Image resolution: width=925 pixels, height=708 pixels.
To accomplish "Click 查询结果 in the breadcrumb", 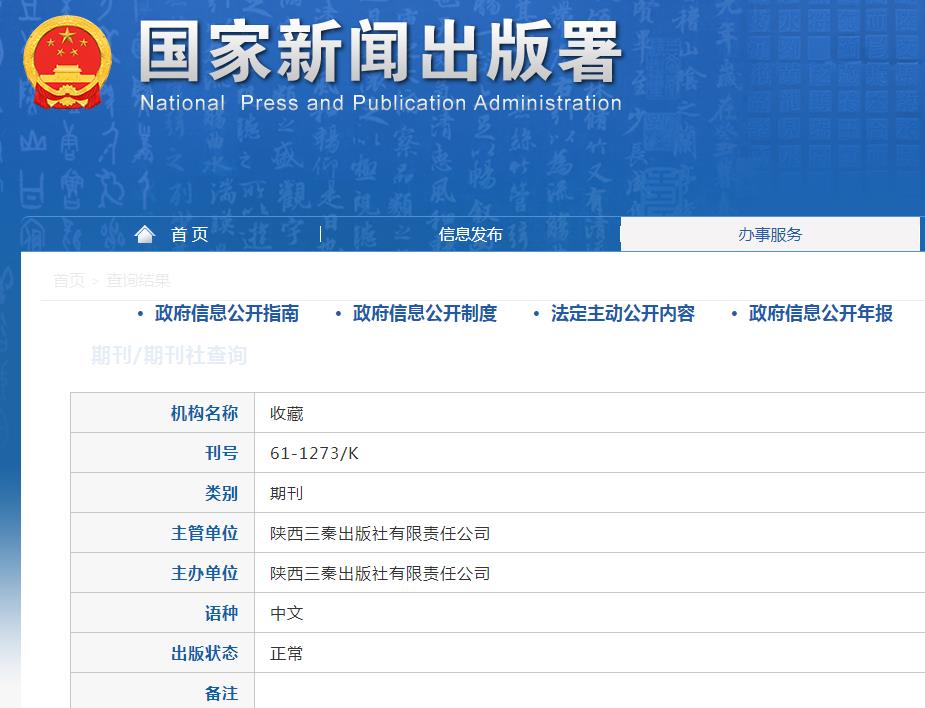I will (x=138, y=281).
